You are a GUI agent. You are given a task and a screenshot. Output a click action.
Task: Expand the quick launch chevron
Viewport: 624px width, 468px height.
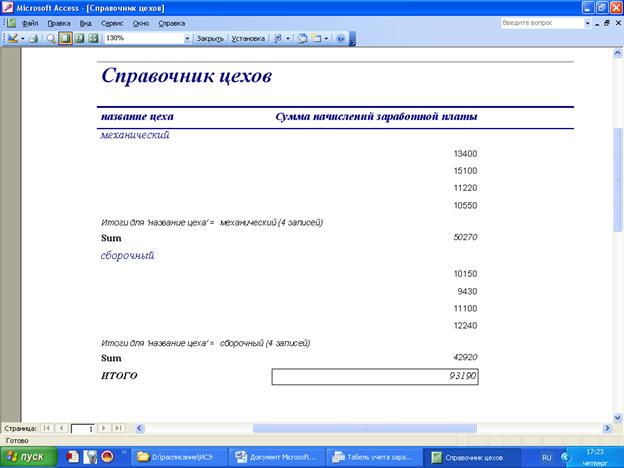[x=123, y=452]
